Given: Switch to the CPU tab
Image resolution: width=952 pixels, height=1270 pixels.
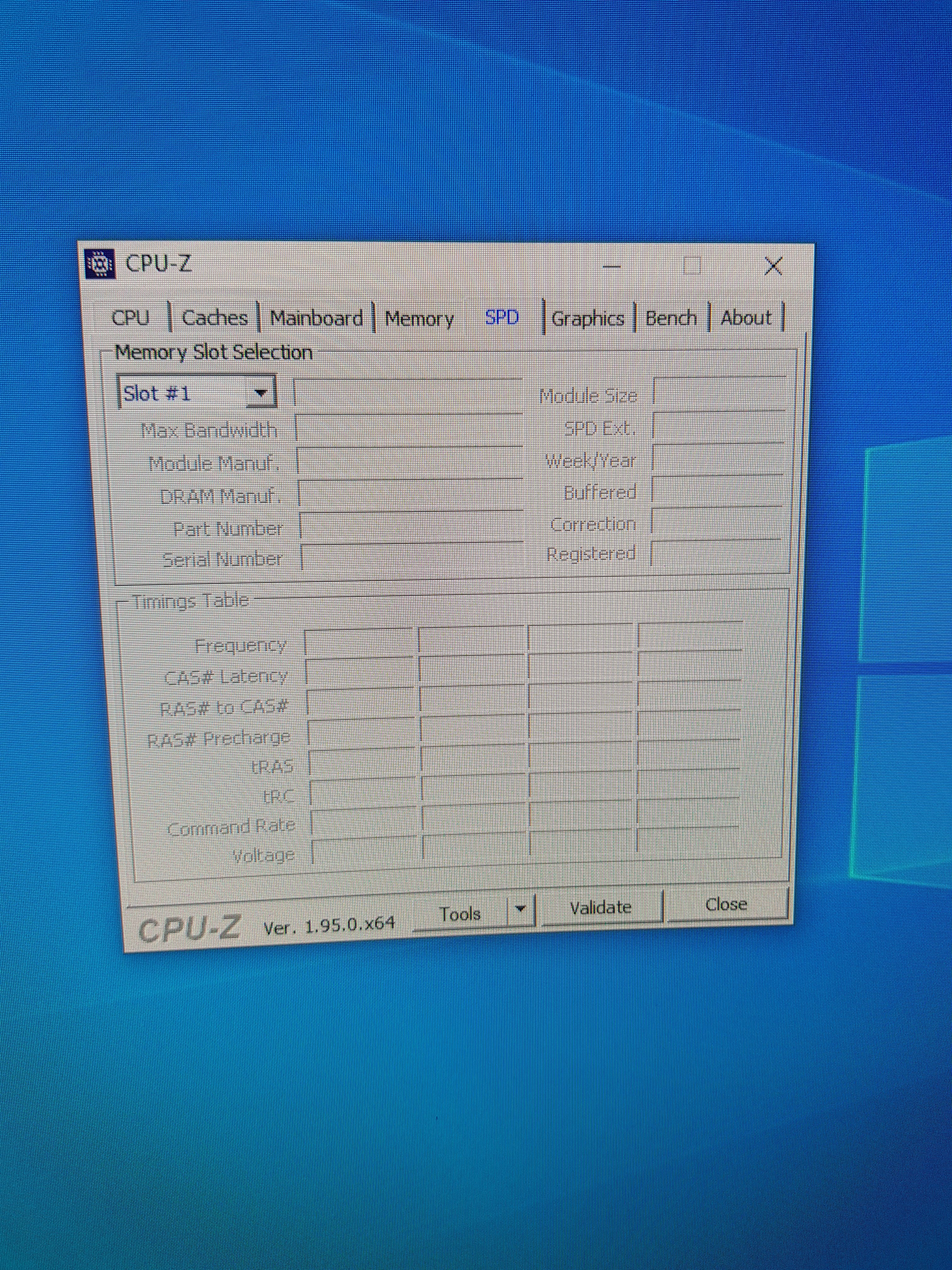Looking at the screenshot, I should point(130,317).
